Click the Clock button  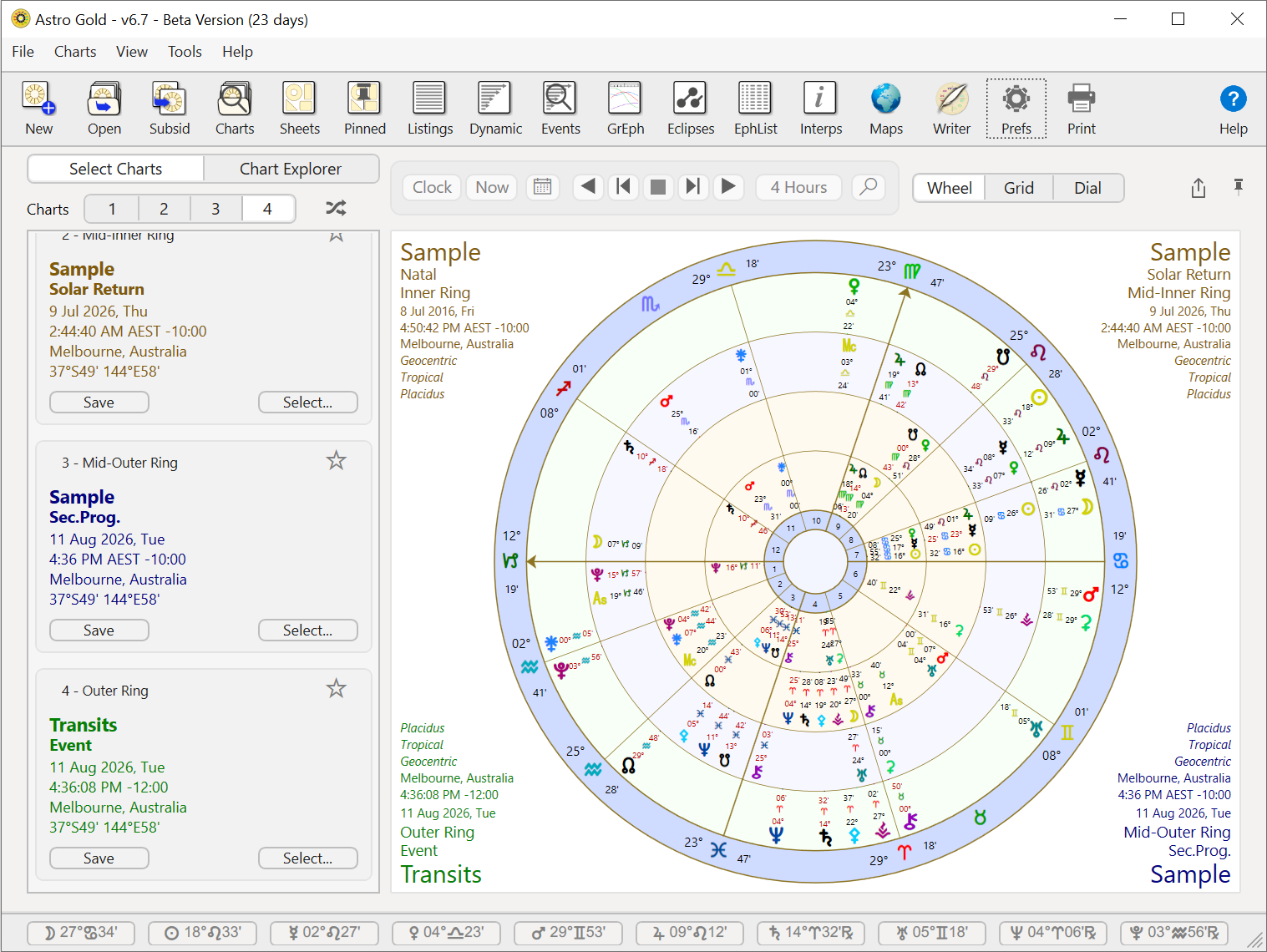[x=432, y=187]
